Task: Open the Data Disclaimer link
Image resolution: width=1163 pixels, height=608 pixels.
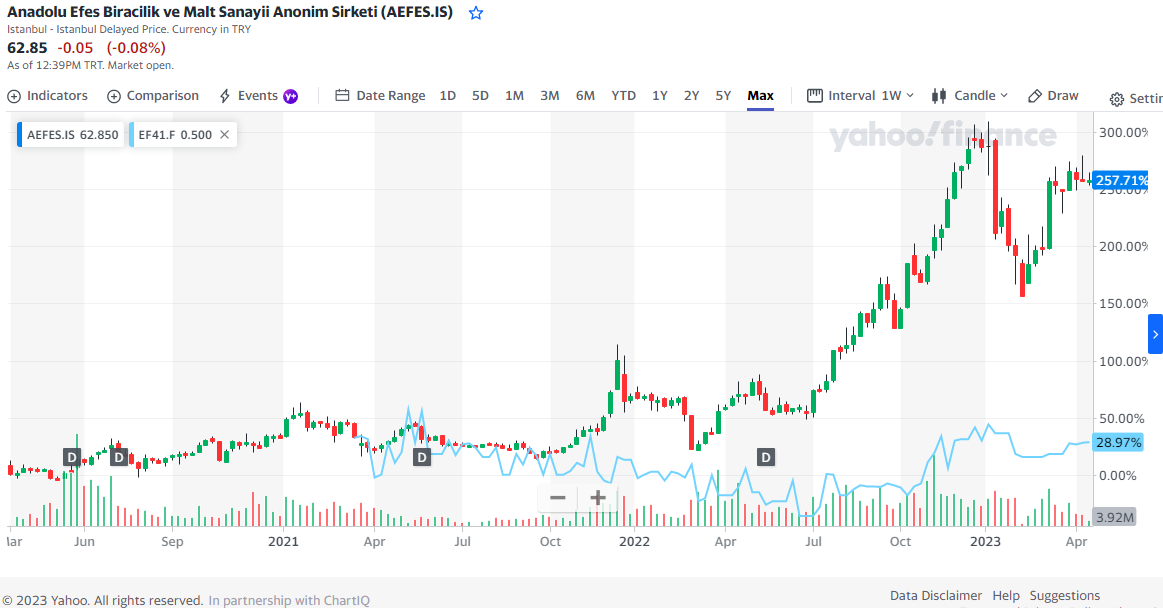Action: tap(936, 595)
